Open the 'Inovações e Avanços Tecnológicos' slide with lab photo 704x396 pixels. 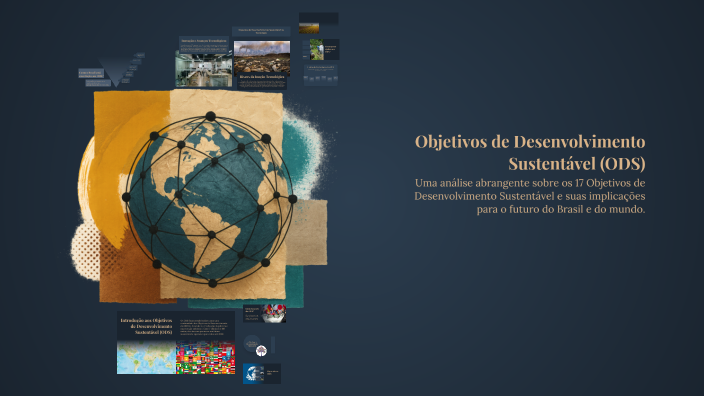[204, 62]
